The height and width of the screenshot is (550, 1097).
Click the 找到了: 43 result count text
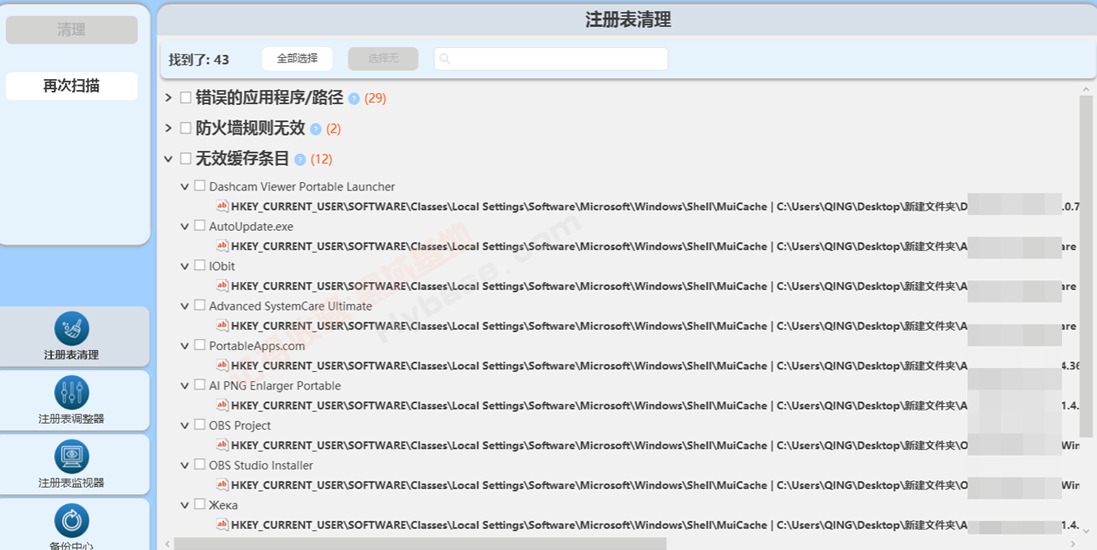point(199,59)
